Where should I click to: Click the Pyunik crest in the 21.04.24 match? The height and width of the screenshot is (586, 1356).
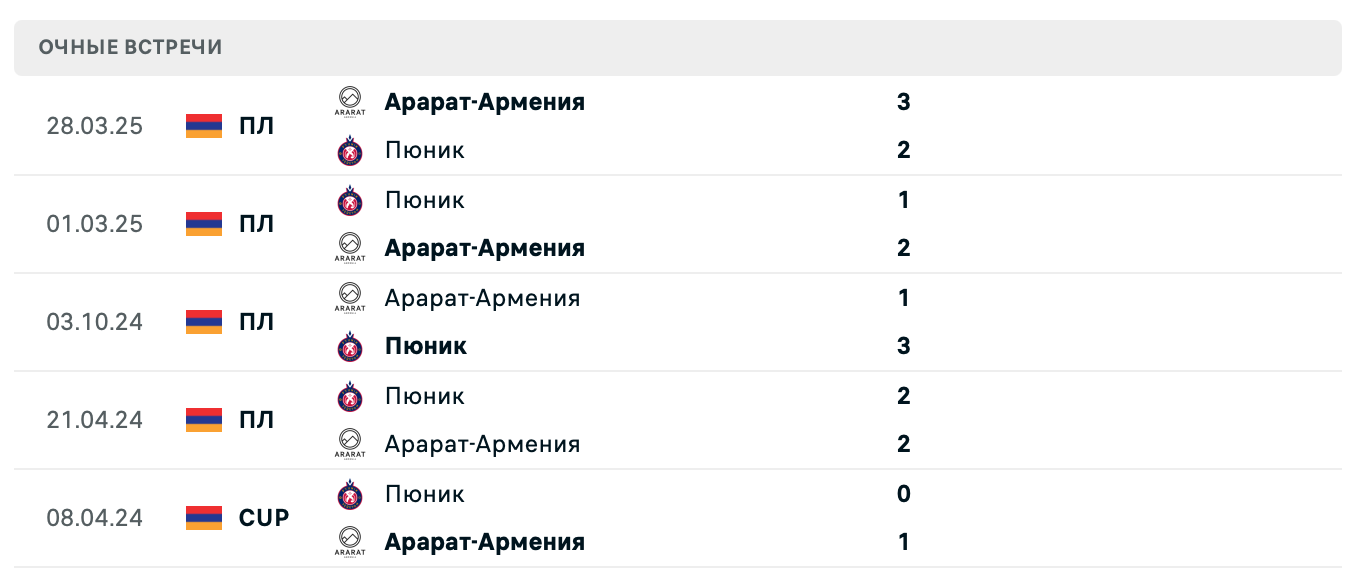coord(348,395)
